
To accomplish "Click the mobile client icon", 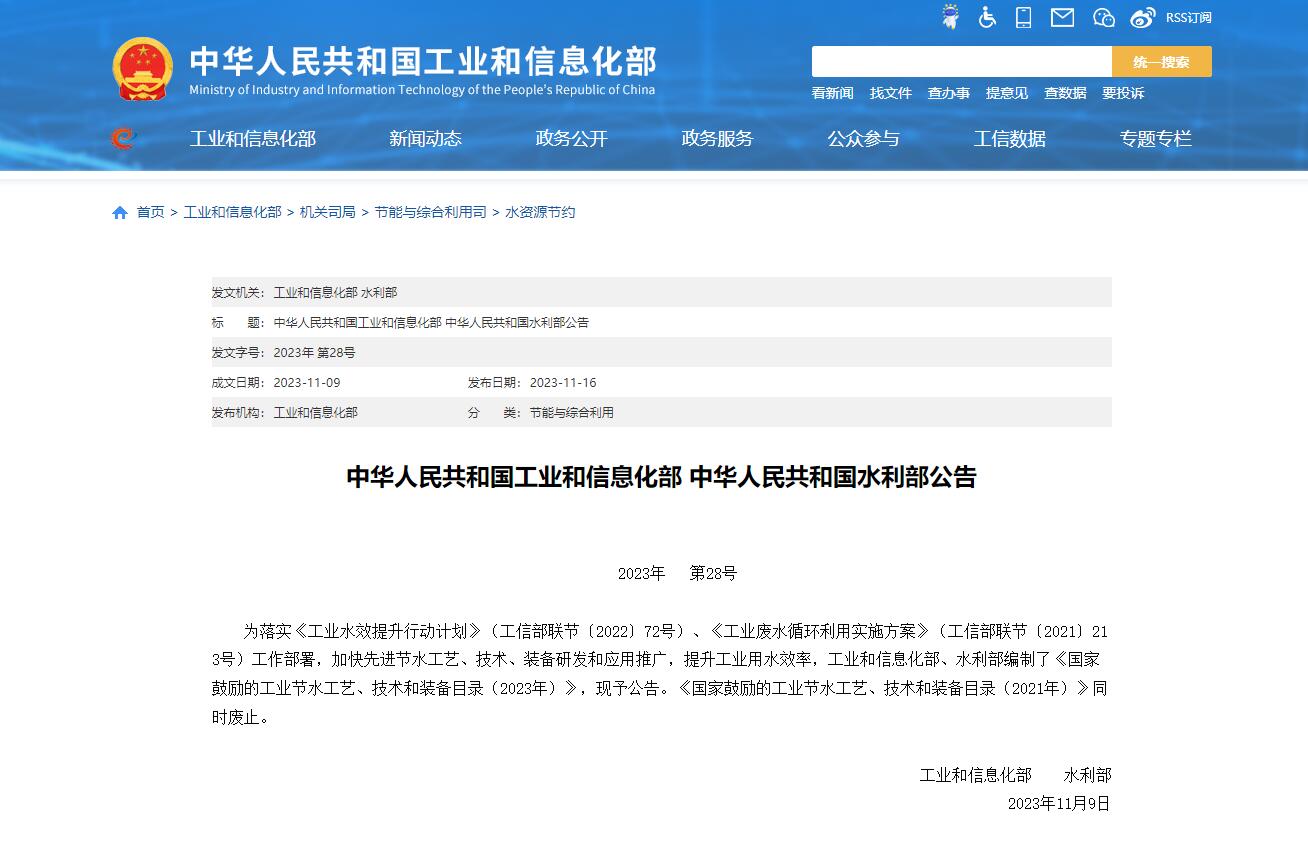I will 1023,17.
